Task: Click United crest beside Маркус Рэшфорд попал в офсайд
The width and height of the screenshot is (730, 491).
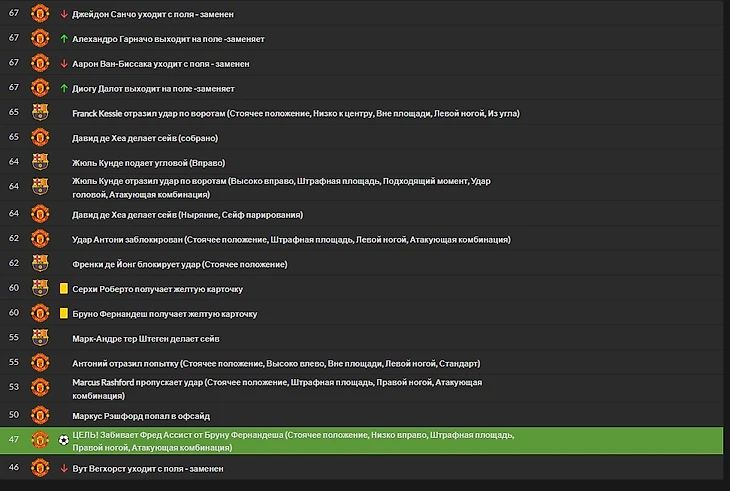Action: 40,415
